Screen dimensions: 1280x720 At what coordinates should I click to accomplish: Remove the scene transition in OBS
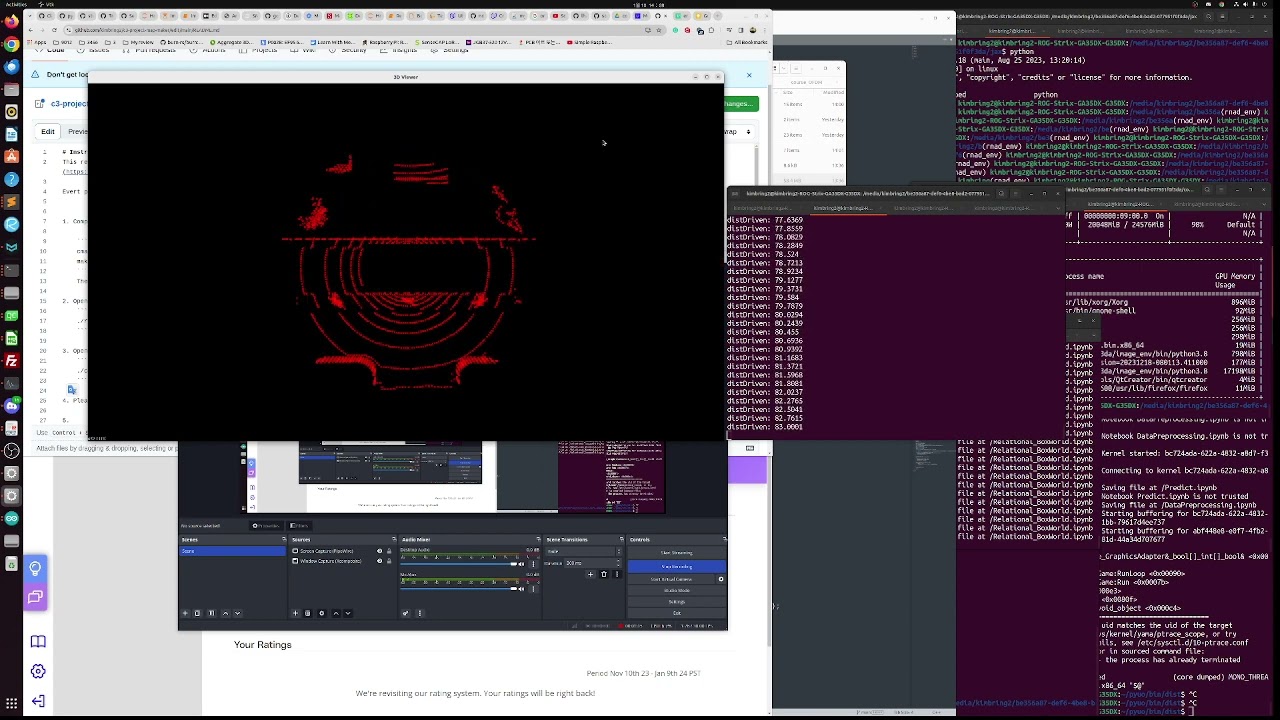603,574
